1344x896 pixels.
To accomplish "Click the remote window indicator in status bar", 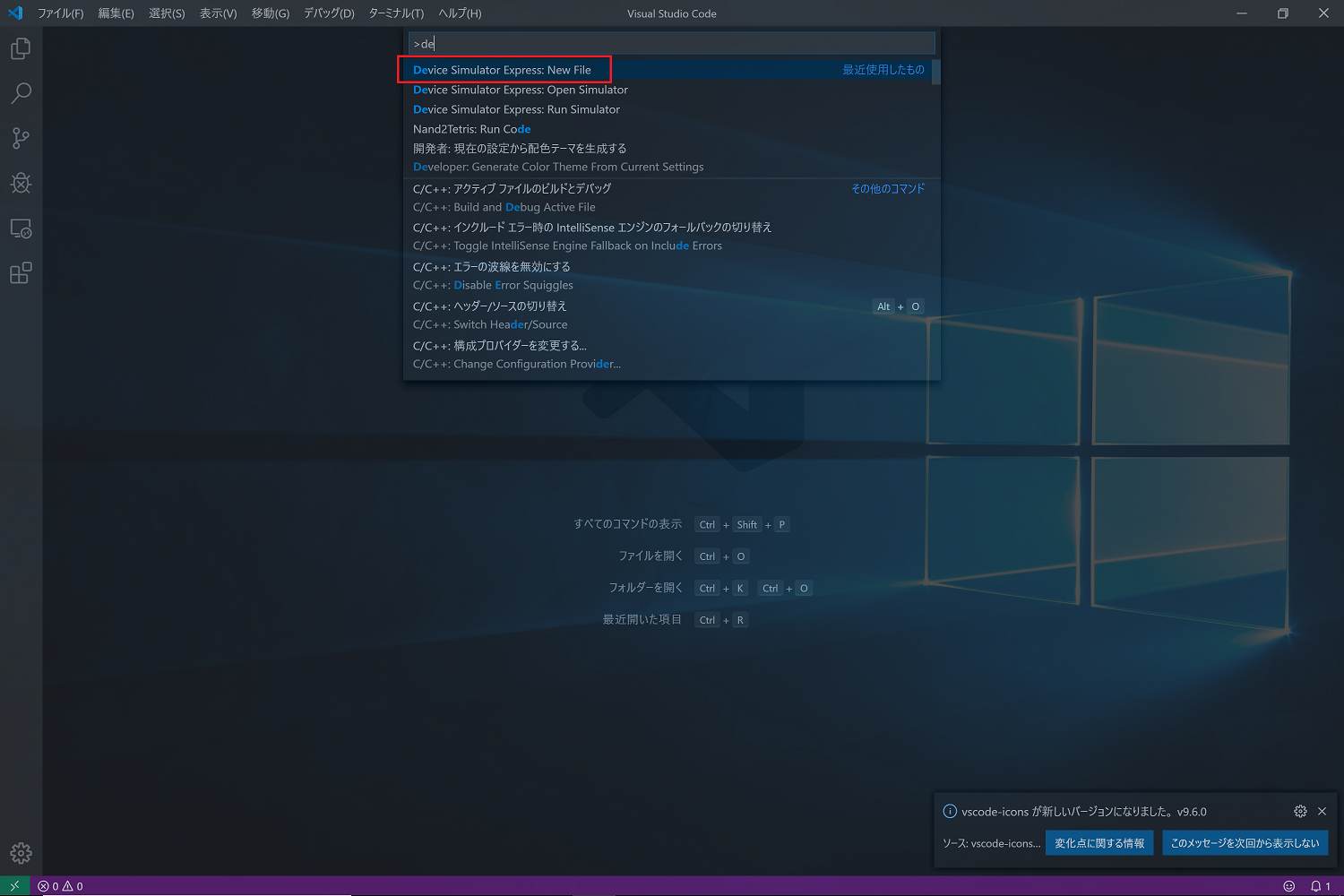I will pos(14,886).
